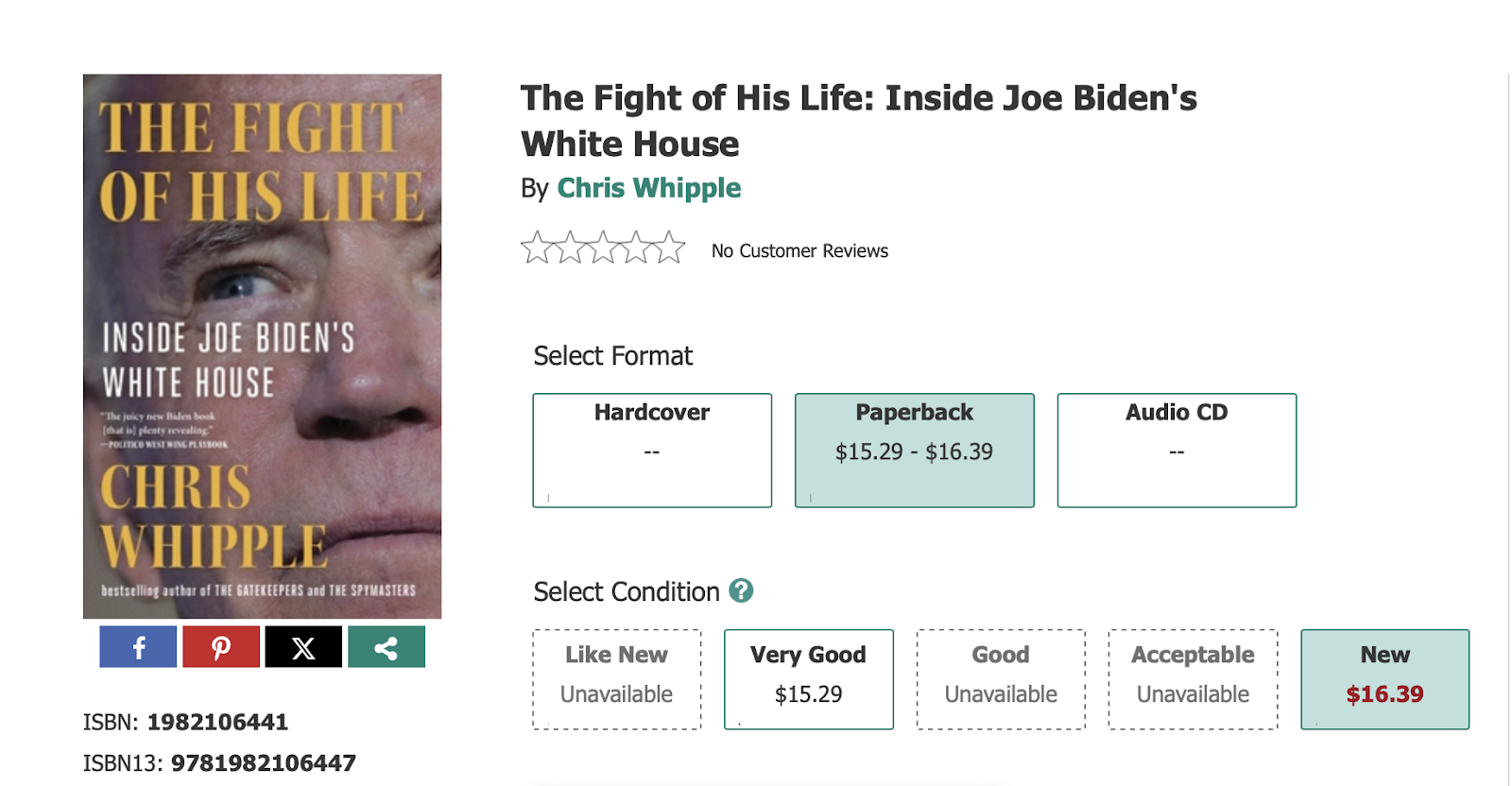The height and width of the screenshot is (786, 1512).
Task: Select New condition priced $16.39
Action: click(1384, 678)
